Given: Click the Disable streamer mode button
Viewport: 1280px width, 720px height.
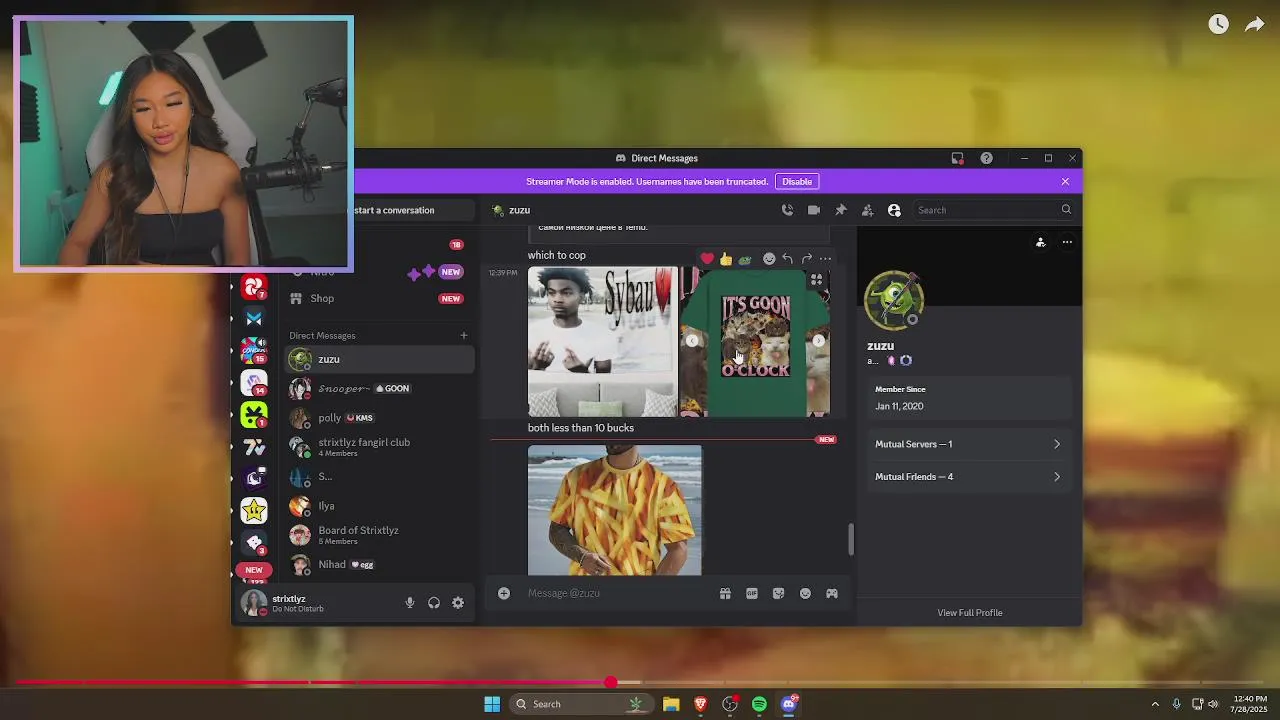Looking at the screenshot, I should pos(797,182).
